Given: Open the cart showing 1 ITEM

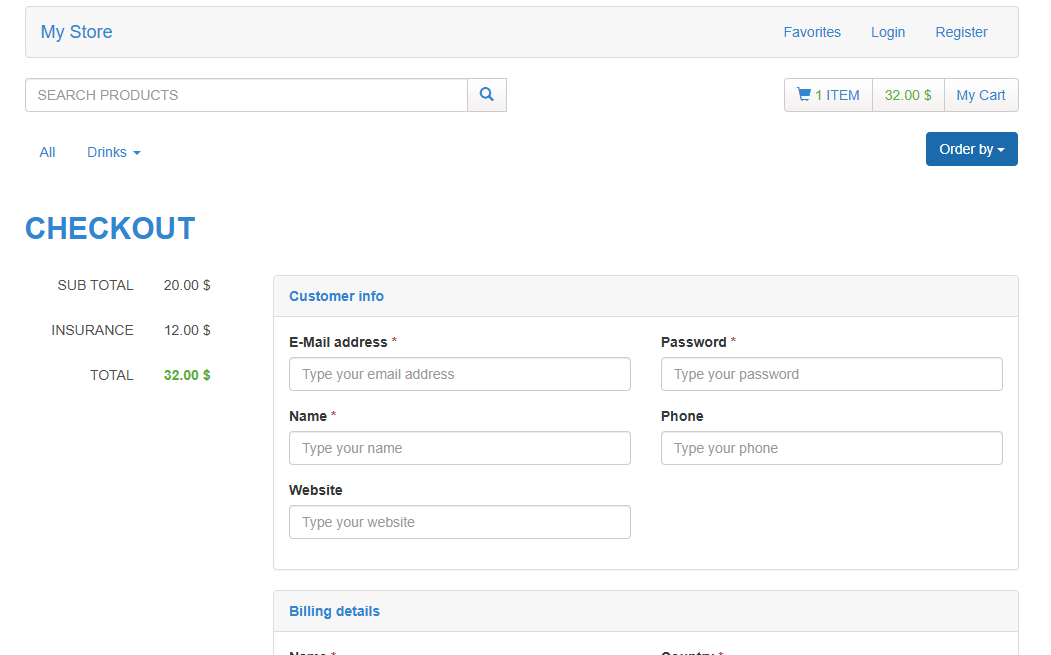Looking at the screenshot, I should [x=828, y=95].
